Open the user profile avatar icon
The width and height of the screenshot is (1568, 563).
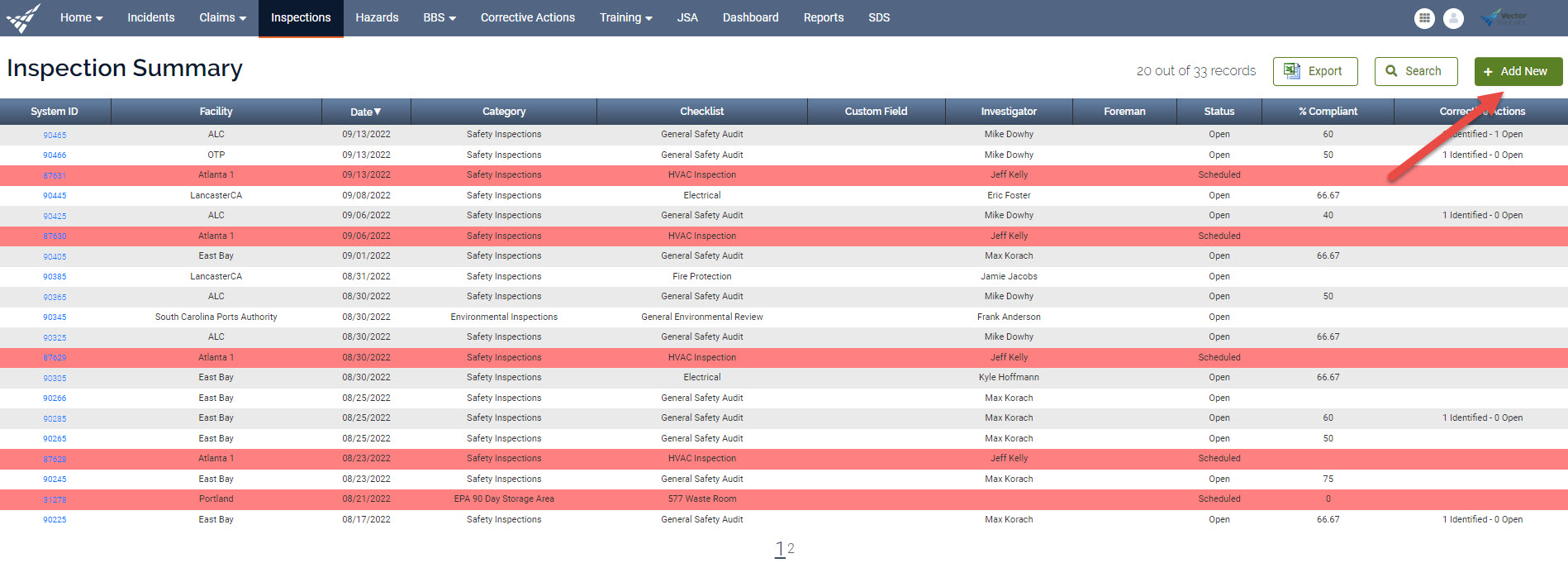point(1453,18)
